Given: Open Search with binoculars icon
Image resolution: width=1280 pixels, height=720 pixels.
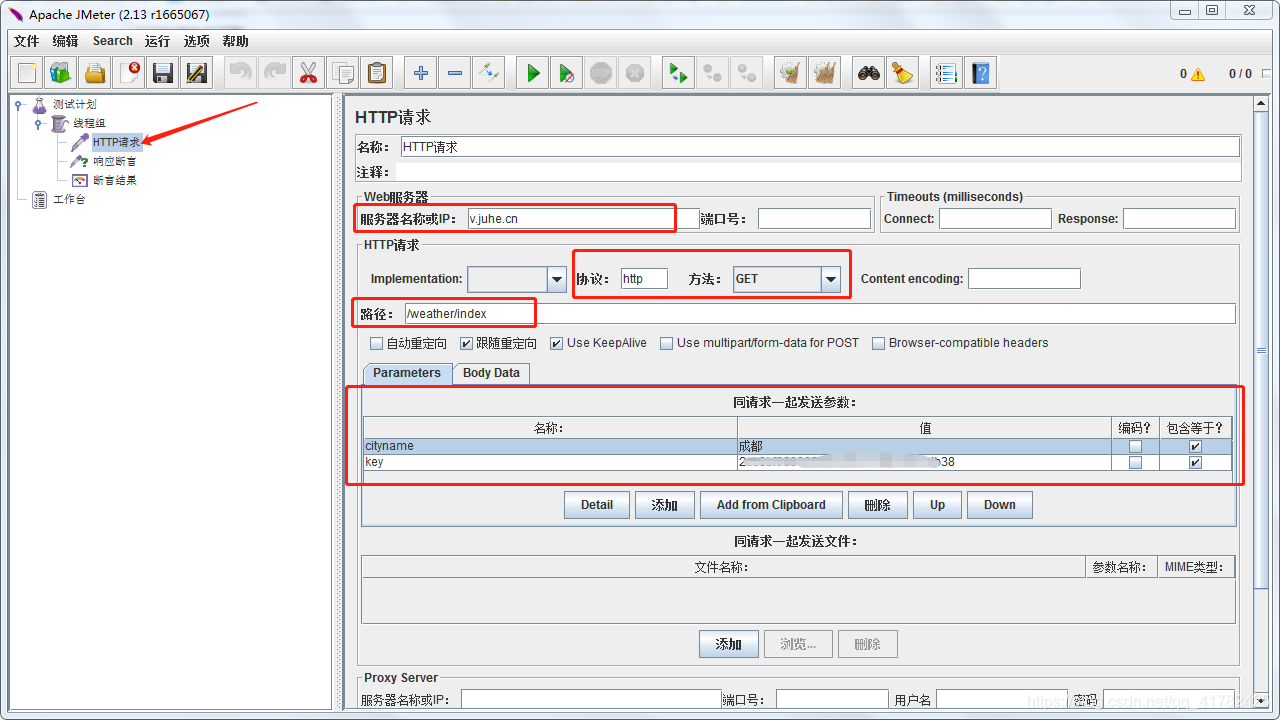Looking at the screenshot, I should click(869, 73).
